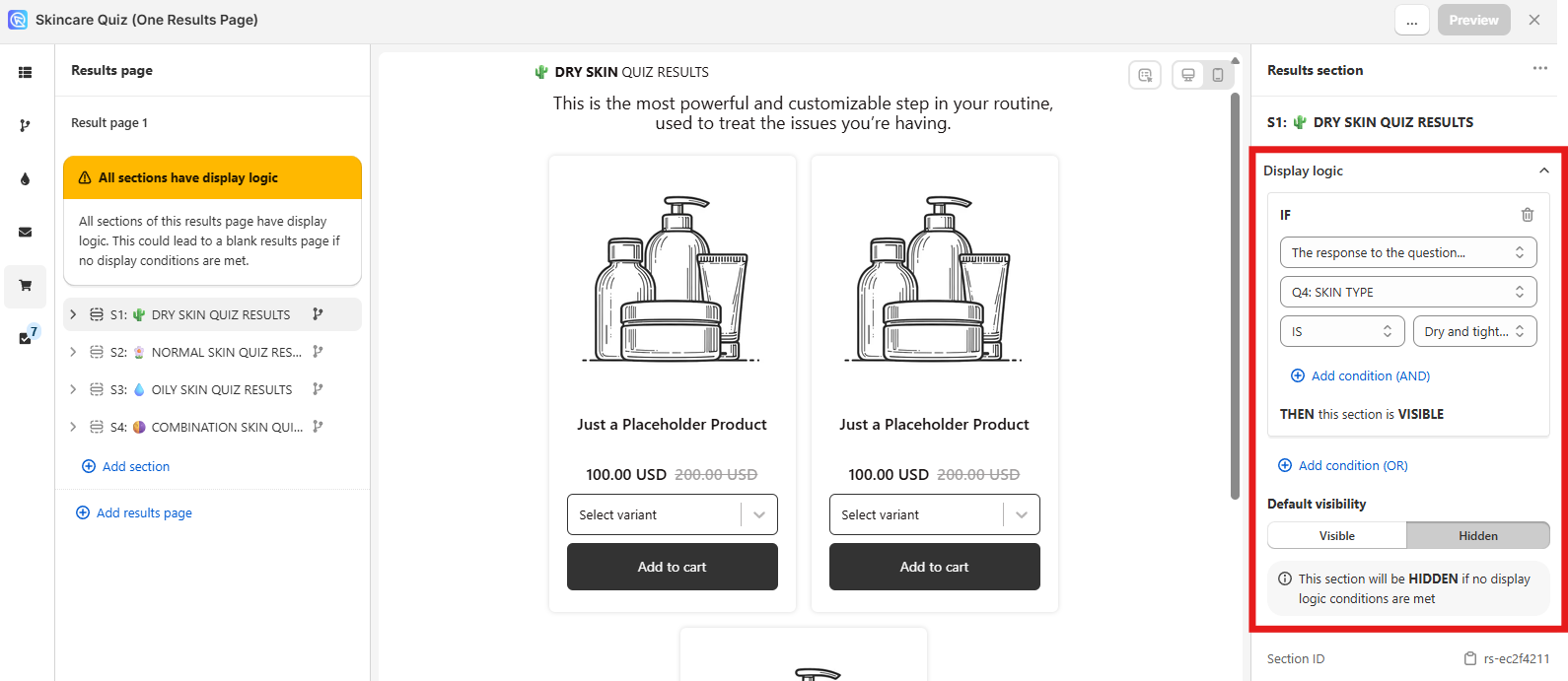
Task: Set default visibility to Hidden
Action: [x=1477, y=535]
